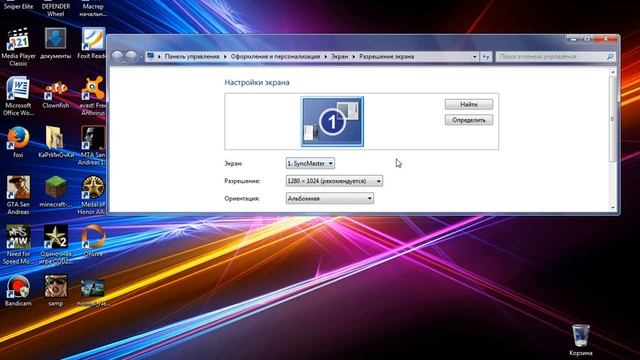
Task: Open avast! Free Antivirus icon
Action: tap(93, 96)
